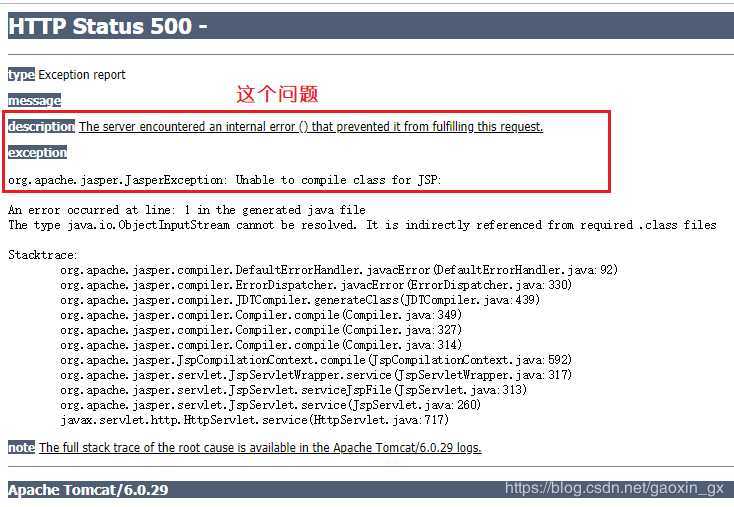This screenshot has height=507, width=734.
Task: Click the JspServletWrapper.service stack line
Action: (x=316, y=375)
